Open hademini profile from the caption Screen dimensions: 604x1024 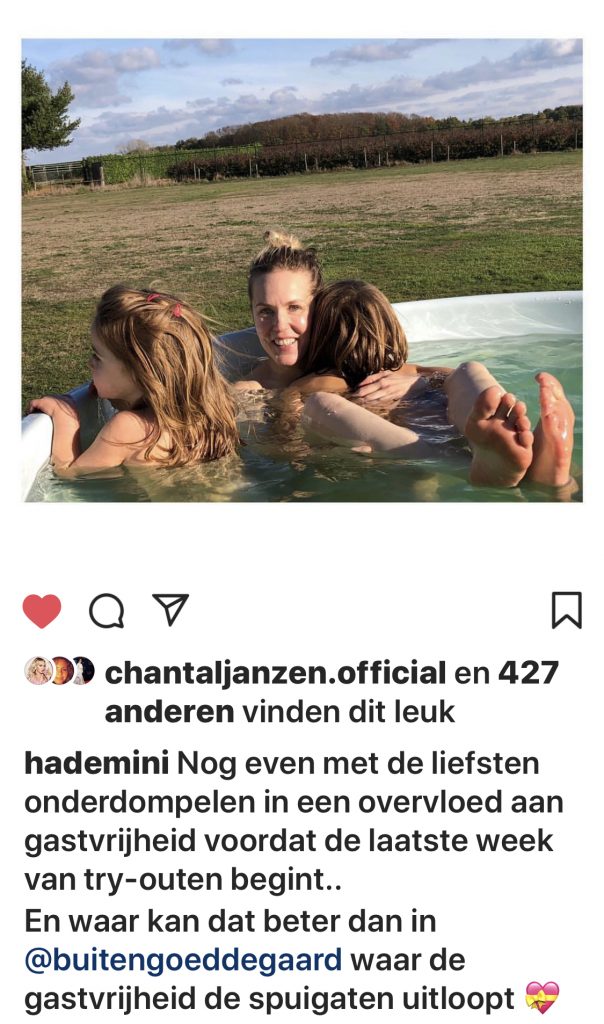tap(97, 763)
